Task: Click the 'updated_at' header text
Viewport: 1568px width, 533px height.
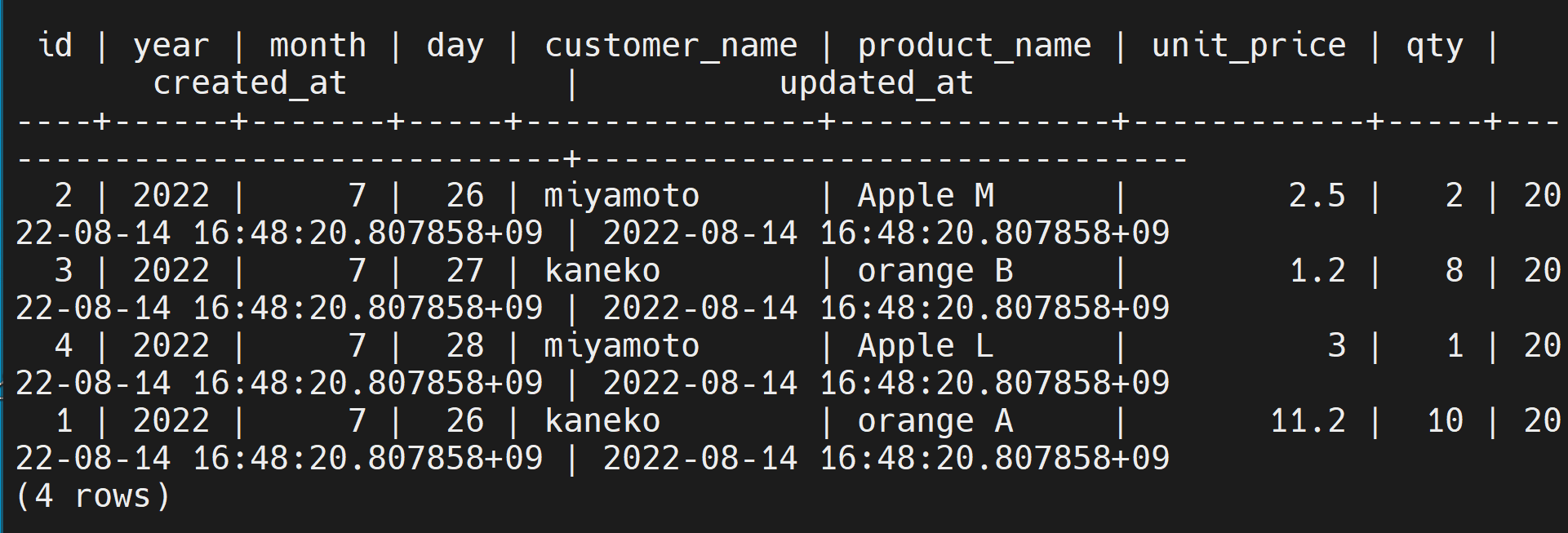Action: click(x=876, y=82)
